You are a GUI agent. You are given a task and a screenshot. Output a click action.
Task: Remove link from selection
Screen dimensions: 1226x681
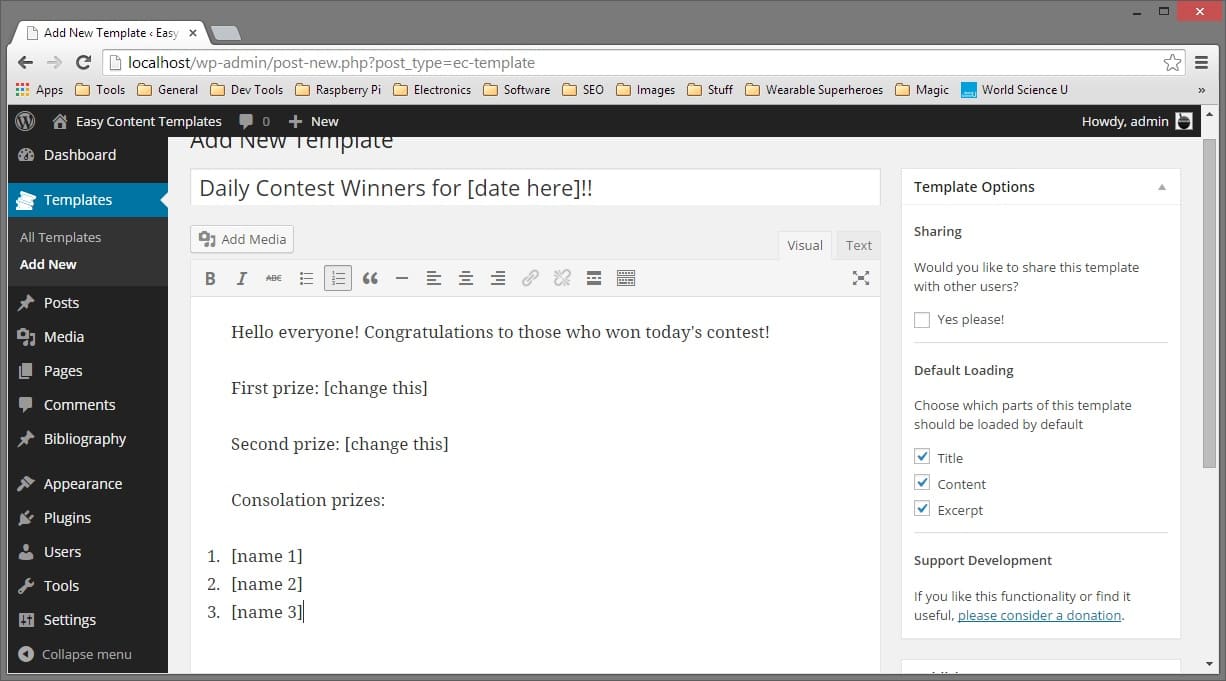562,278
